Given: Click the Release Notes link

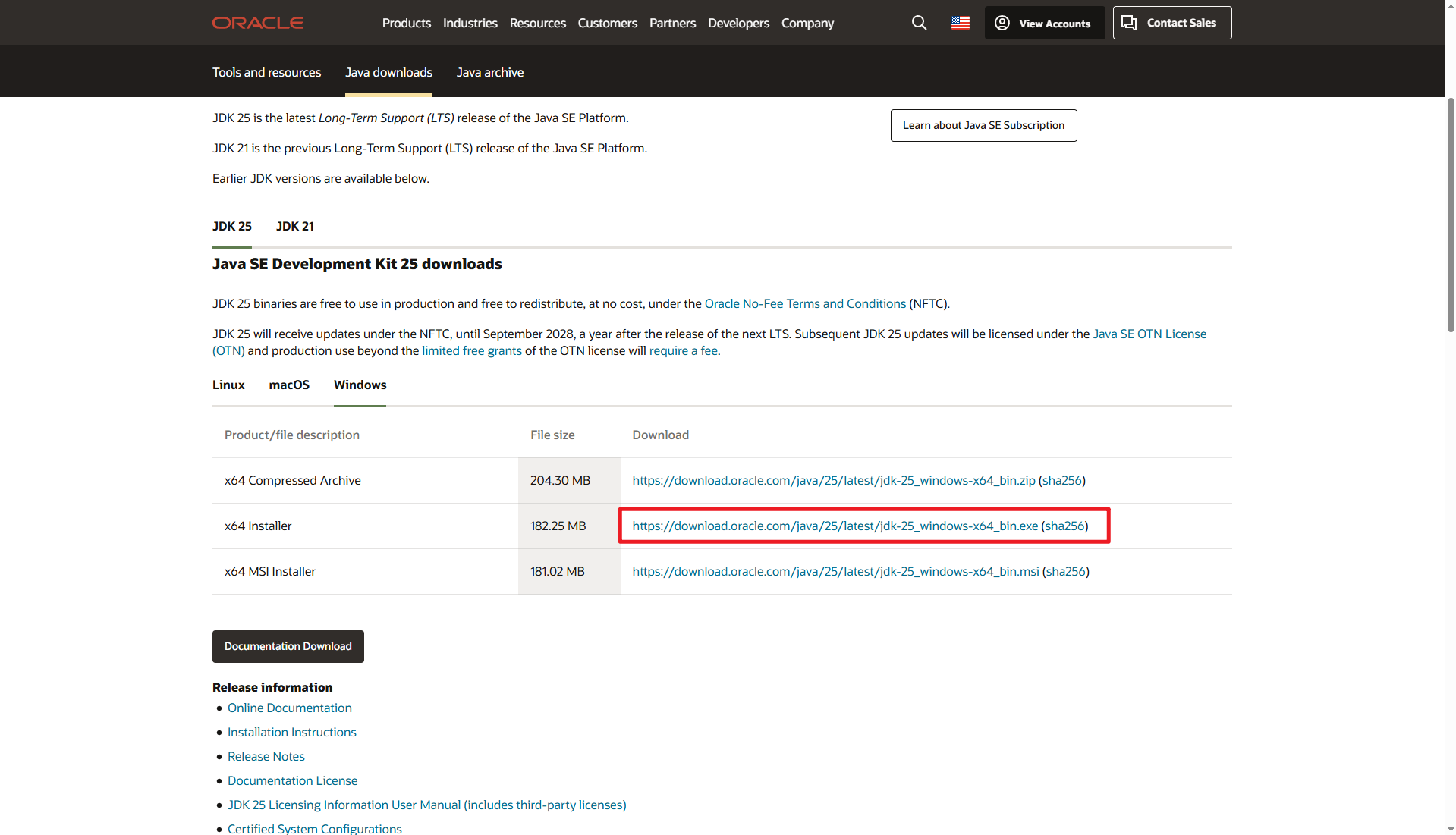Looking at the screenshot, I should (266, 755).
